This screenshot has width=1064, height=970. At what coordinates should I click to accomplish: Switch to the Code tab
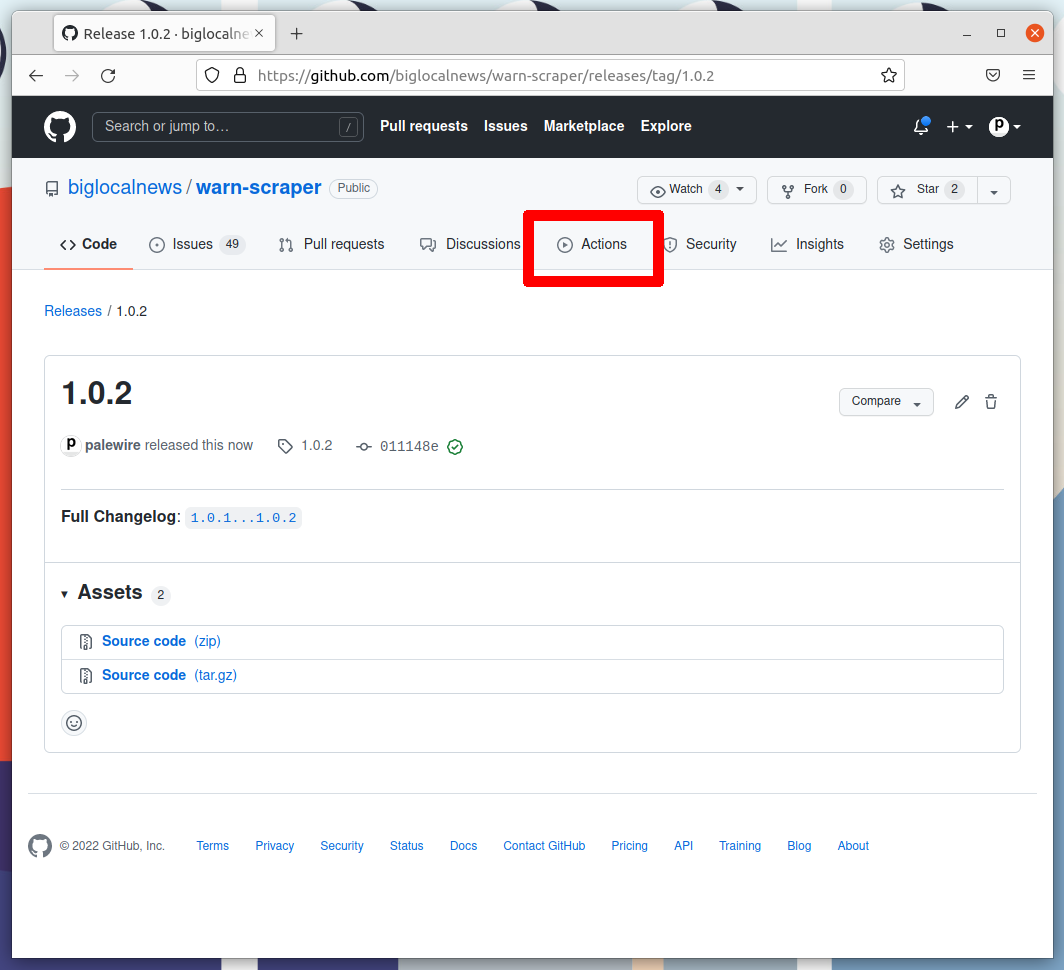(x=88, y=244)
